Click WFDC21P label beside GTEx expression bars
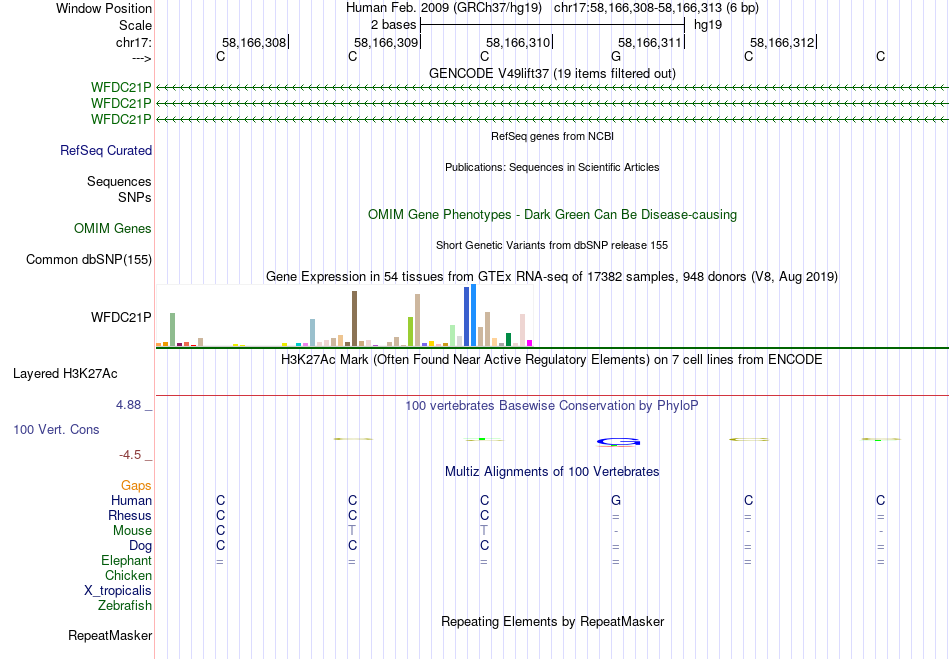The width and height of the screenshot is (950, 659). pyautogui.click(x=121, y=317)
